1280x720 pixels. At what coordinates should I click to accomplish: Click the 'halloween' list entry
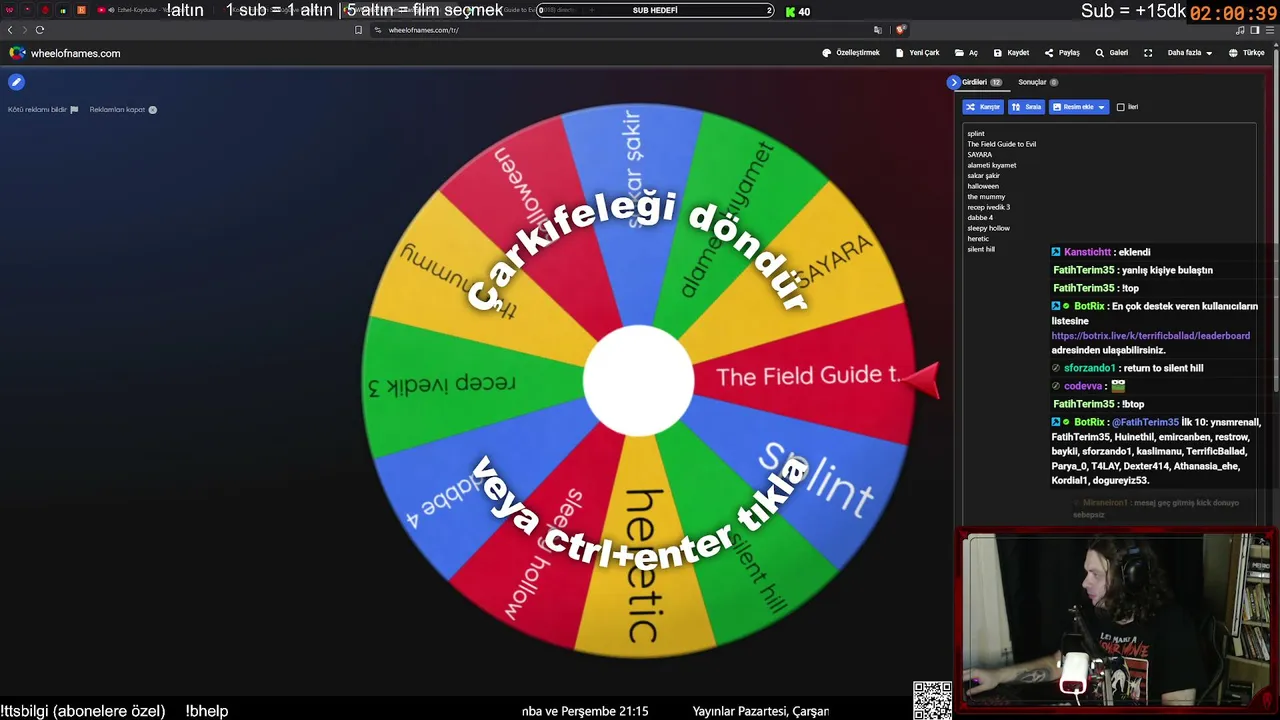(983, 186)
